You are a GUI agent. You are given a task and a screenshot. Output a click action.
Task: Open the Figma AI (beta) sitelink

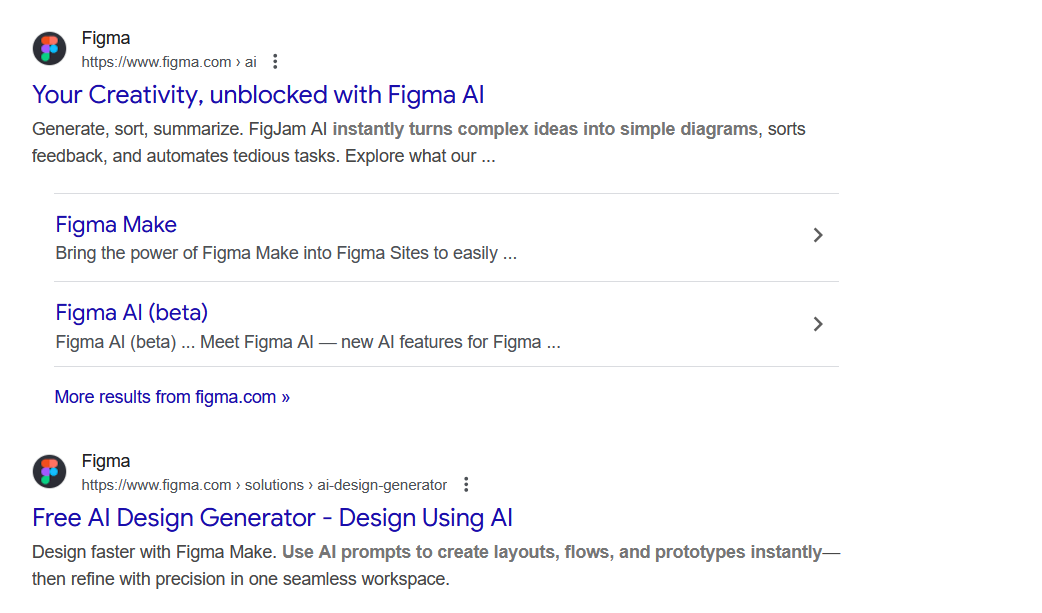click(x=132, y=312)
